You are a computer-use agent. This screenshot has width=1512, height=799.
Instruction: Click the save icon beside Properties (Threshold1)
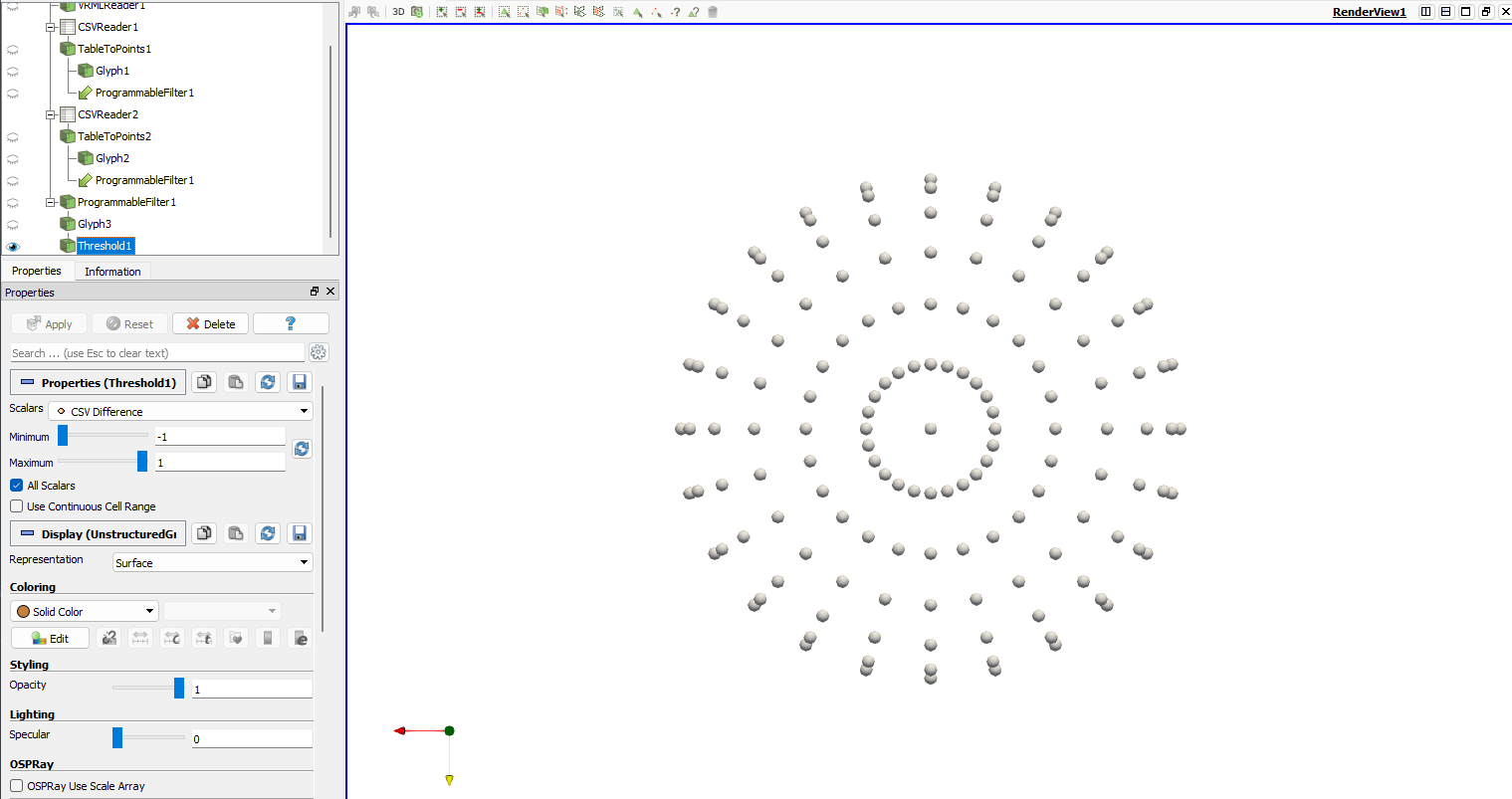click(x=300, y=382)
